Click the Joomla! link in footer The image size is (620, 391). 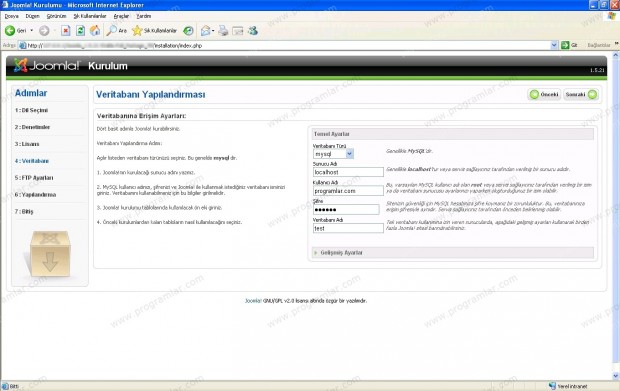pos(253,301)
